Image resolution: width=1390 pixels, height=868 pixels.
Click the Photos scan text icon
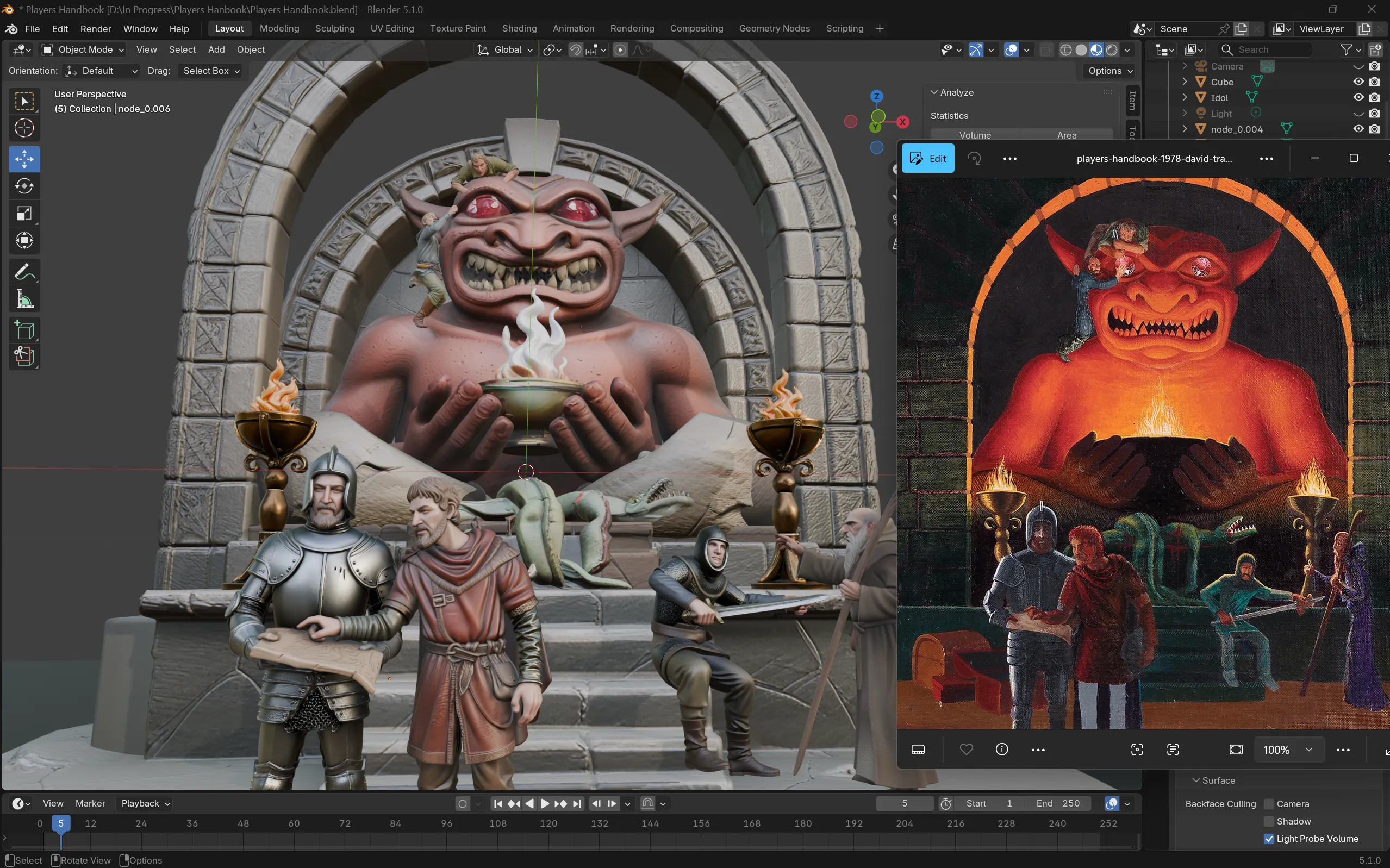1173,749
